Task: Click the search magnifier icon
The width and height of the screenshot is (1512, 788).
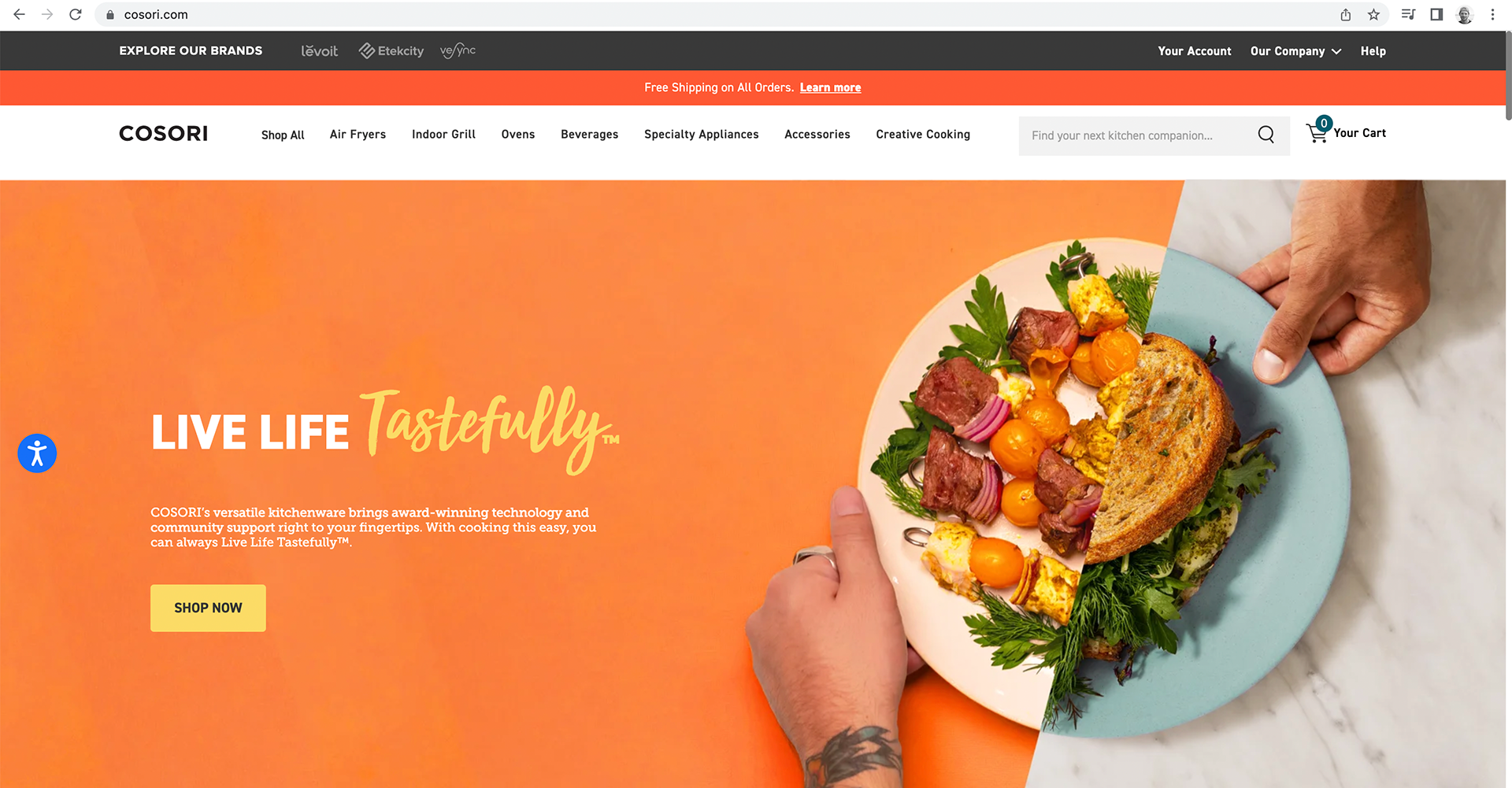Action: click(x=1266, y=135)
